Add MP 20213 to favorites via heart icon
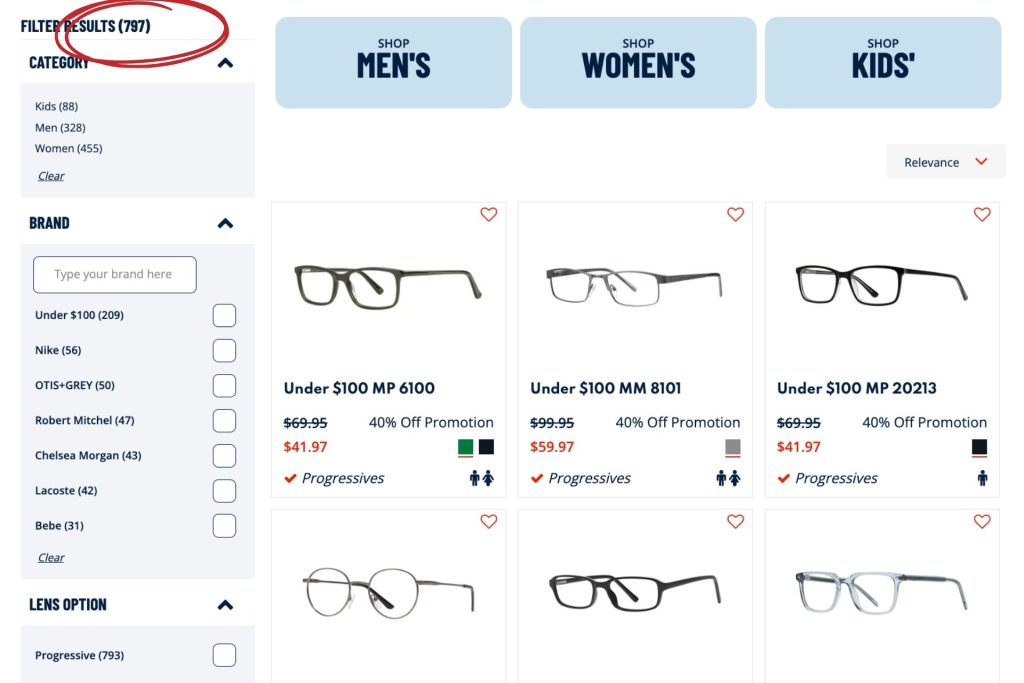Image resolution: width=1024 pixels, height=683 pixels. pyautogui.click(x=981, y=214)
